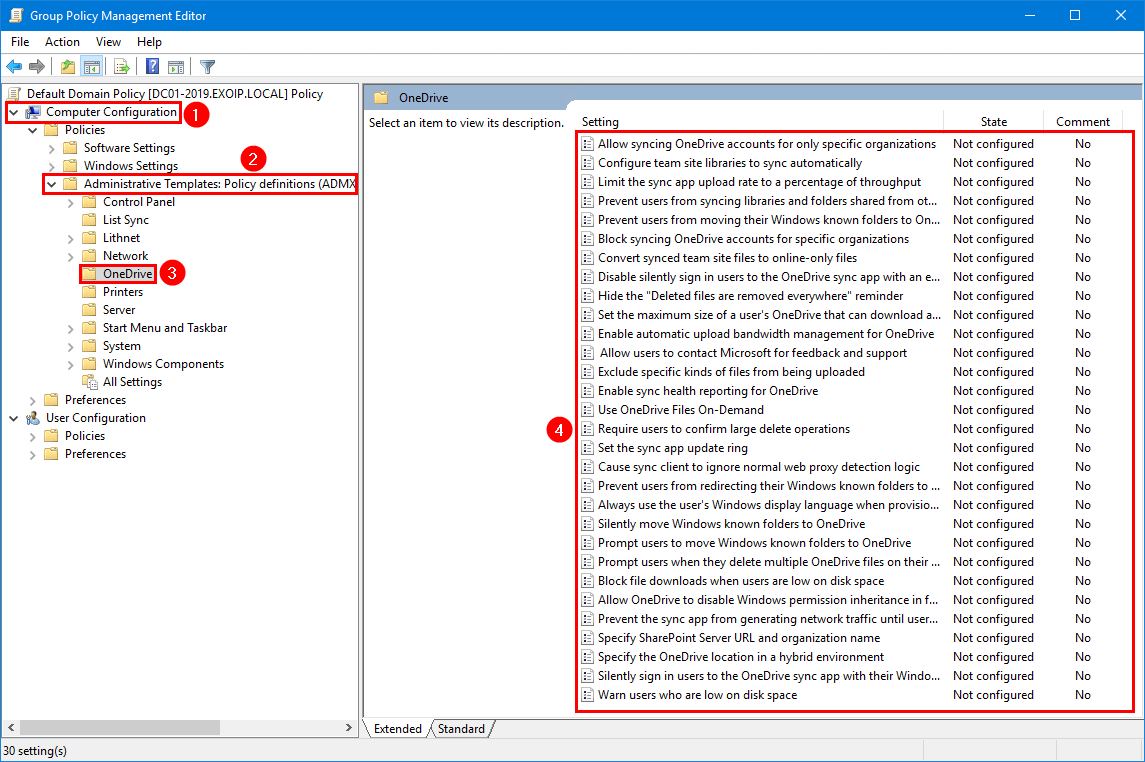Click setting icon beside Enable sync health reporting
This screenshot has width=1145, height=762.
pos(587,391)
